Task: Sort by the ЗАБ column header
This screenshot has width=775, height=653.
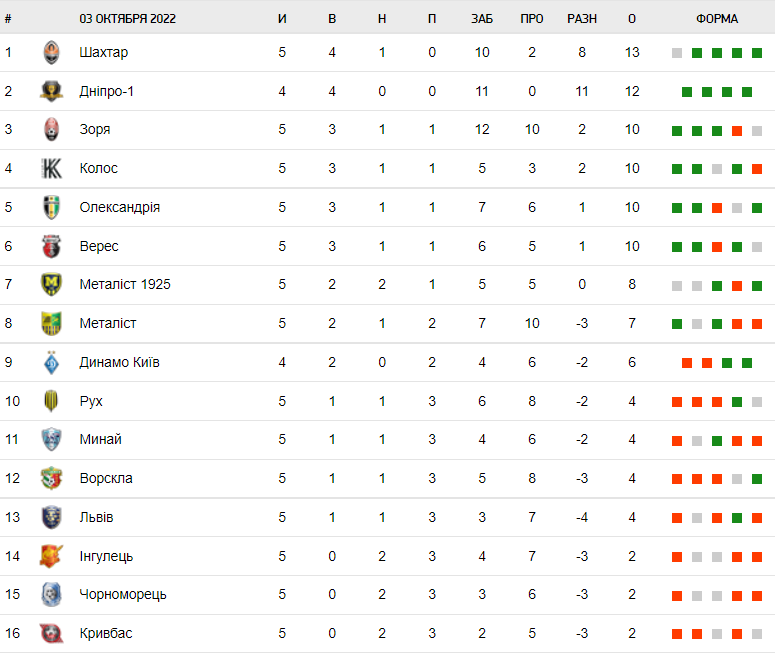Action: click(482, 19)
